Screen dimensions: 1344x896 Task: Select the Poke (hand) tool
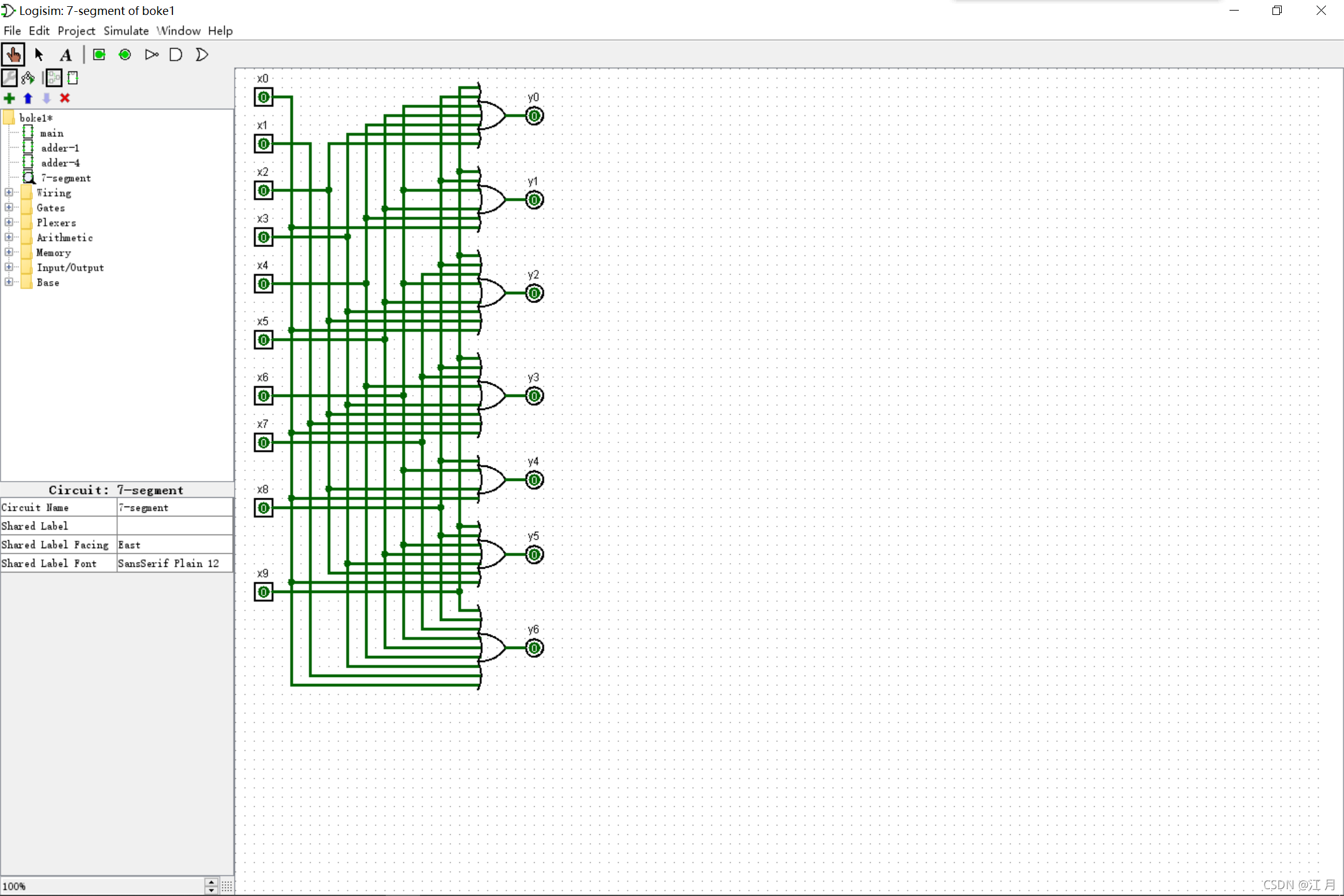[x=13, y=55]
